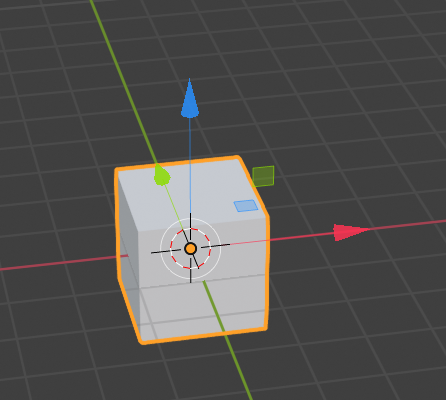Select the cube's darker left side face
Screen dimensions: 446x400
[x=128, y=253]
